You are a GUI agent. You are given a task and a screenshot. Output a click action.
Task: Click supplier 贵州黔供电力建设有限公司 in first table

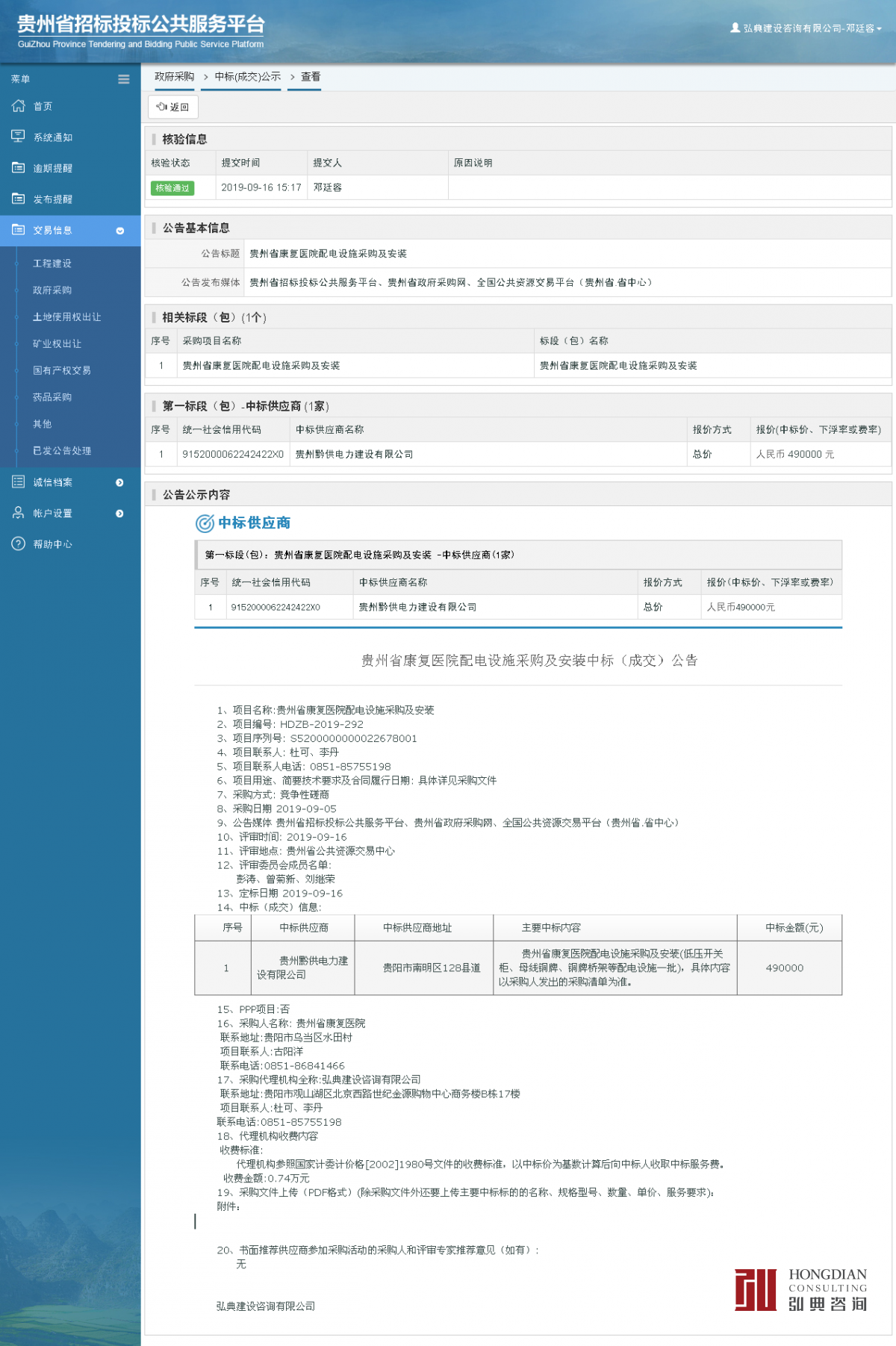pos(355,454)
